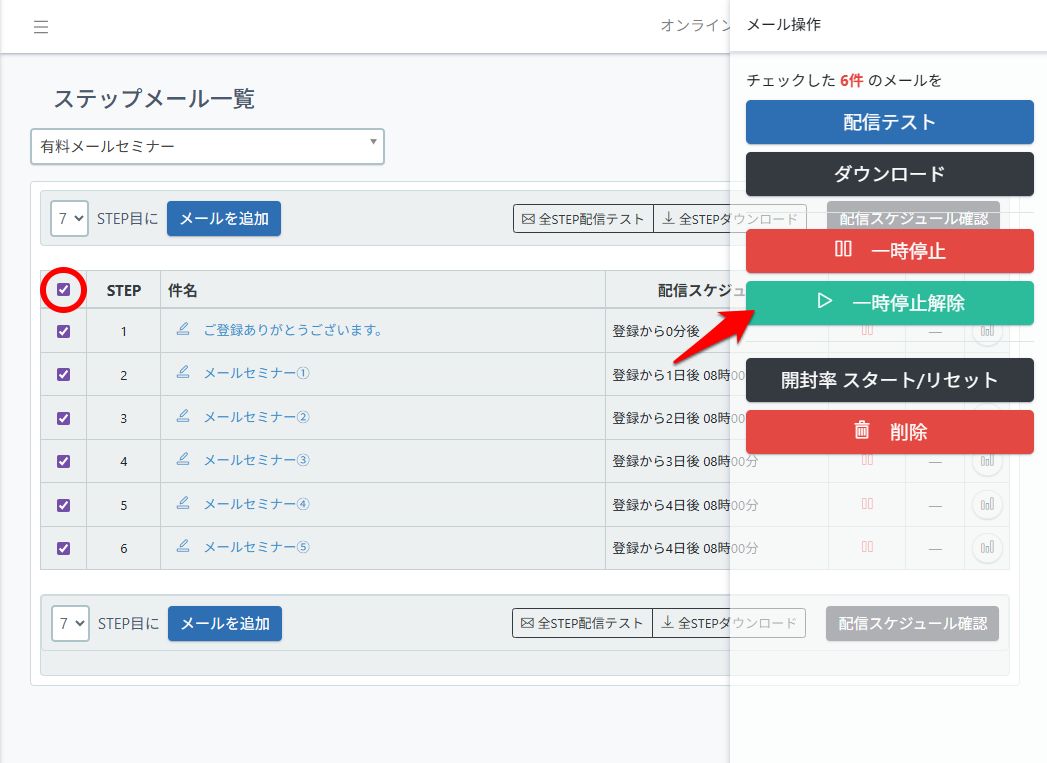Image resolution: width=1047 pixels, height=763 pixels.
Task: Click the 一時停止解除 button
Action: point(889,303)
